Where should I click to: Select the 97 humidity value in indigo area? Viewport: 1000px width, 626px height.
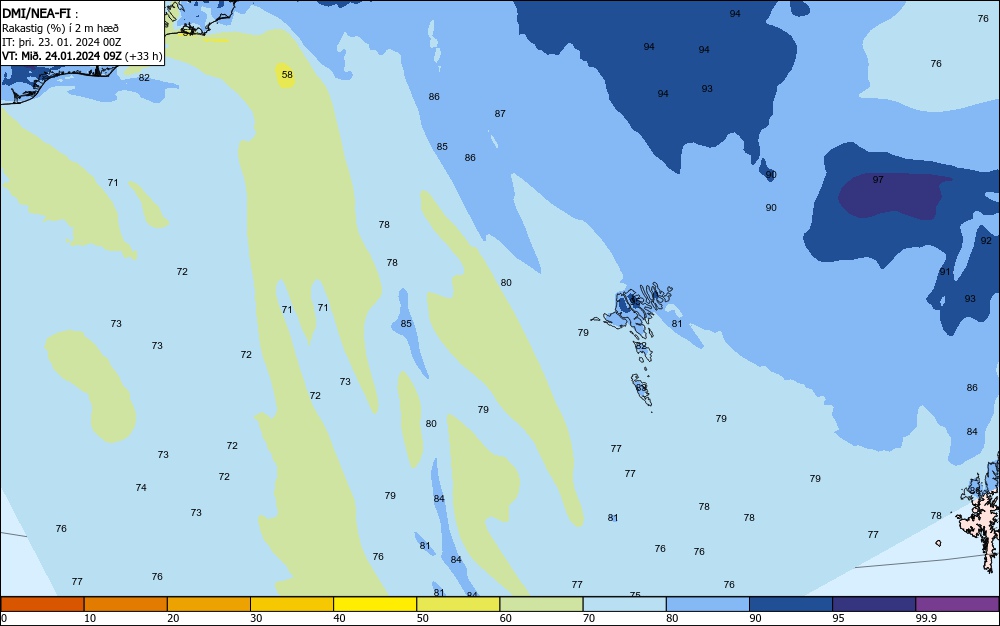[878, 180]
